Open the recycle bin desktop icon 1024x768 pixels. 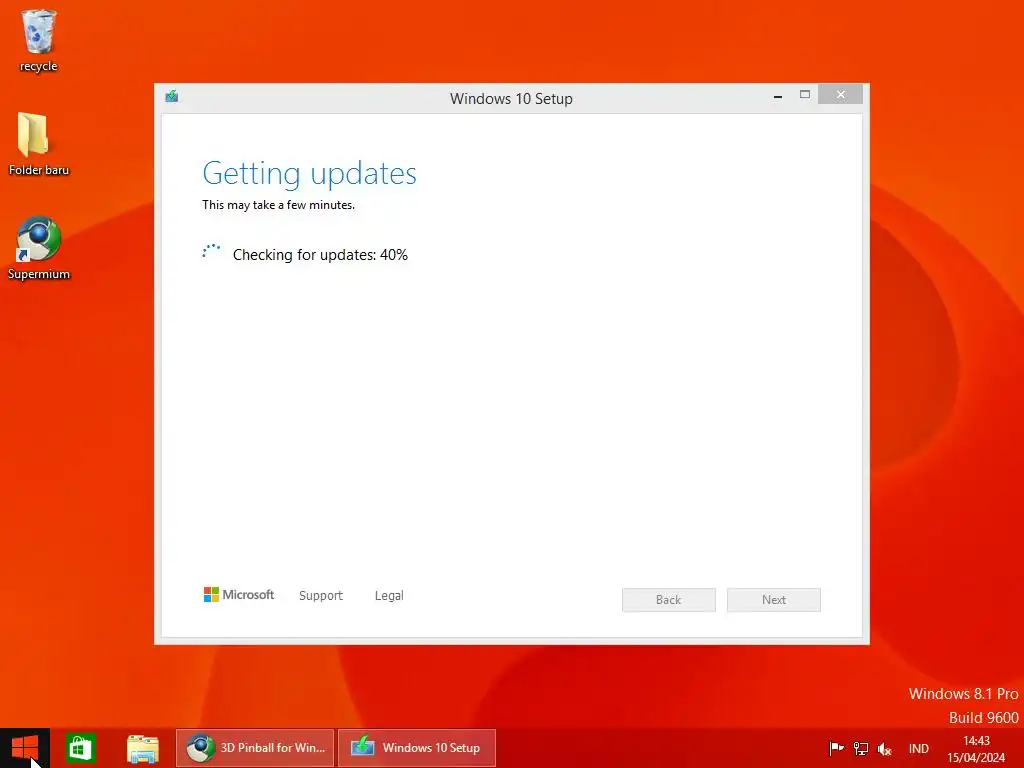[39, 40]
